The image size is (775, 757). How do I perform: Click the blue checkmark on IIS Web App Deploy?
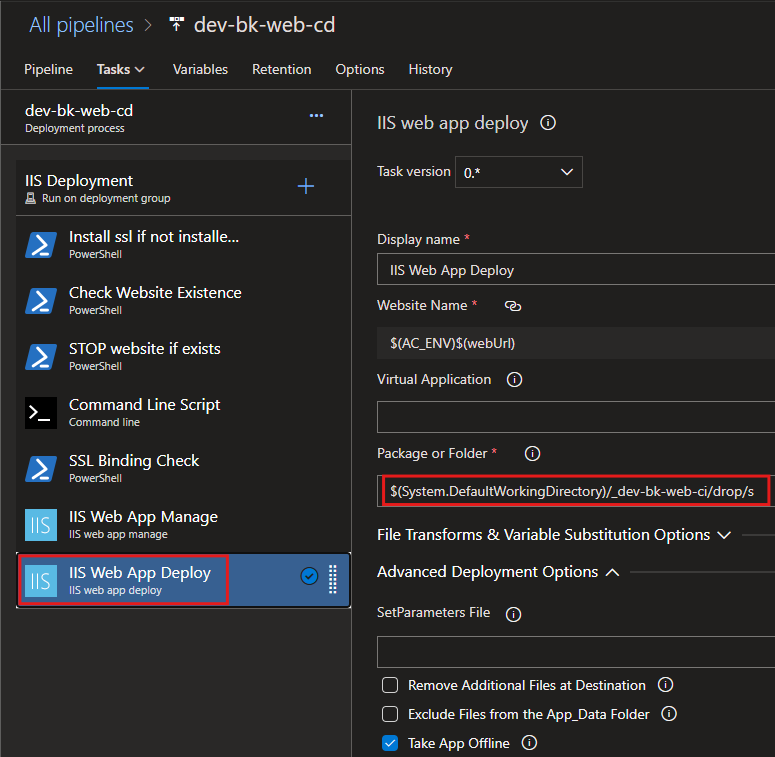tap(309, 576)
